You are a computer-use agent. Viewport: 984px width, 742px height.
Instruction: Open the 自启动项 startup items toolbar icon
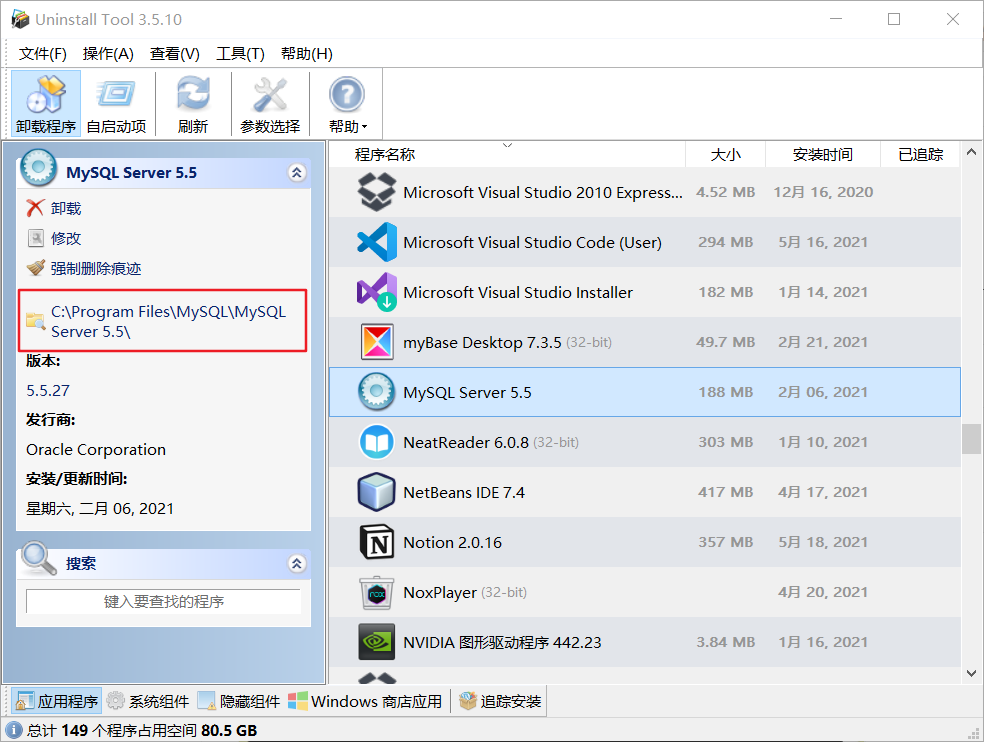click(x=116, y=104)
